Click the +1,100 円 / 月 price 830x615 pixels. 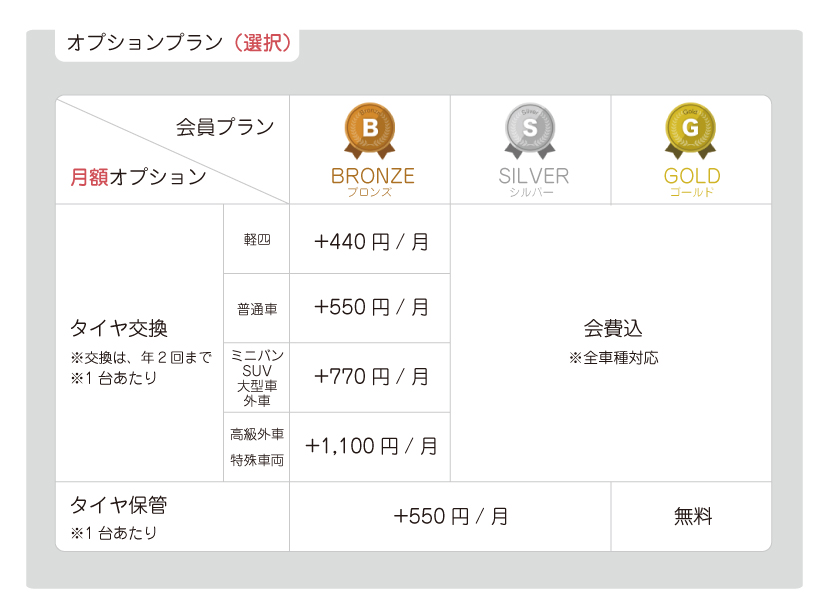(371, 446)
